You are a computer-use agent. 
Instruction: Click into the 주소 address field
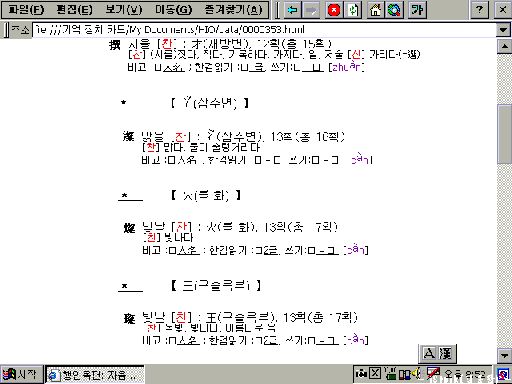click(x=263, y=30)
